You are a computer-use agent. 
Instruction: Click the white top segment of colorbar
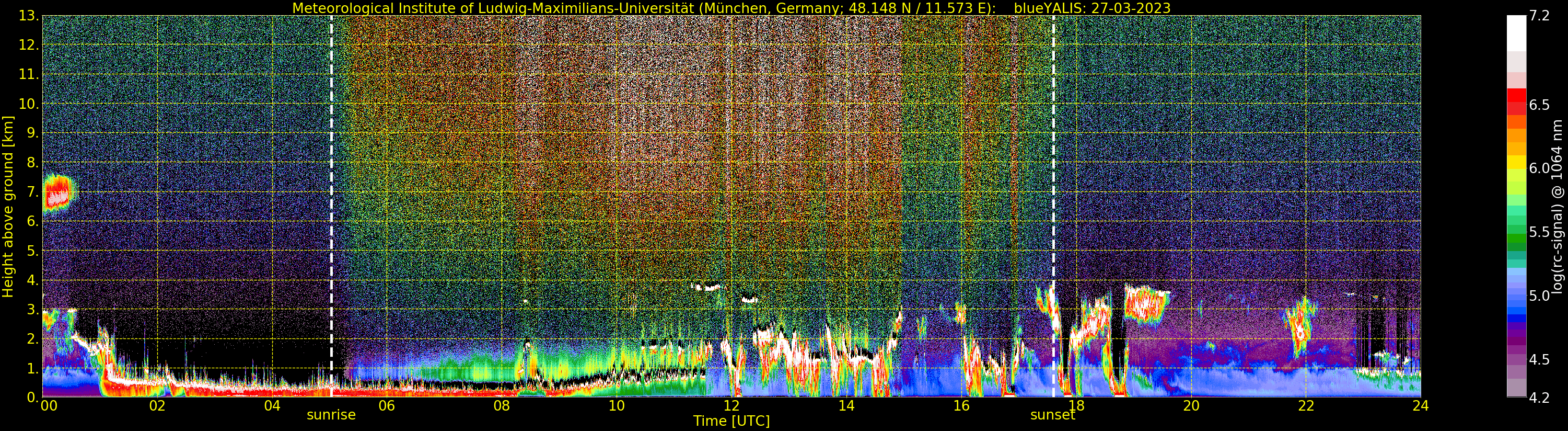click(x=1516, y=33)
